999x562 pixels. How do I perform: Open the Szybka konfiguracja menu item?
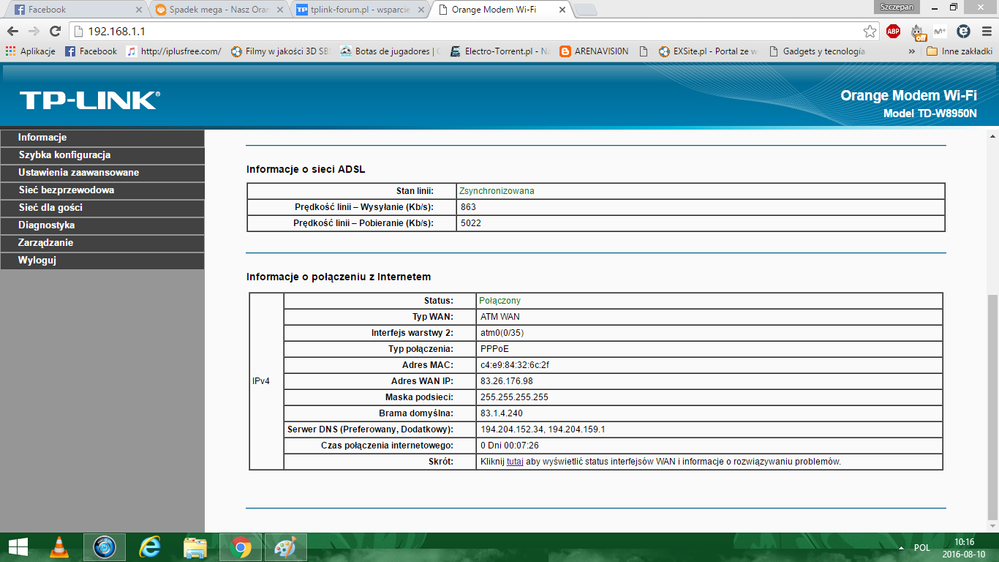(64, 155)
